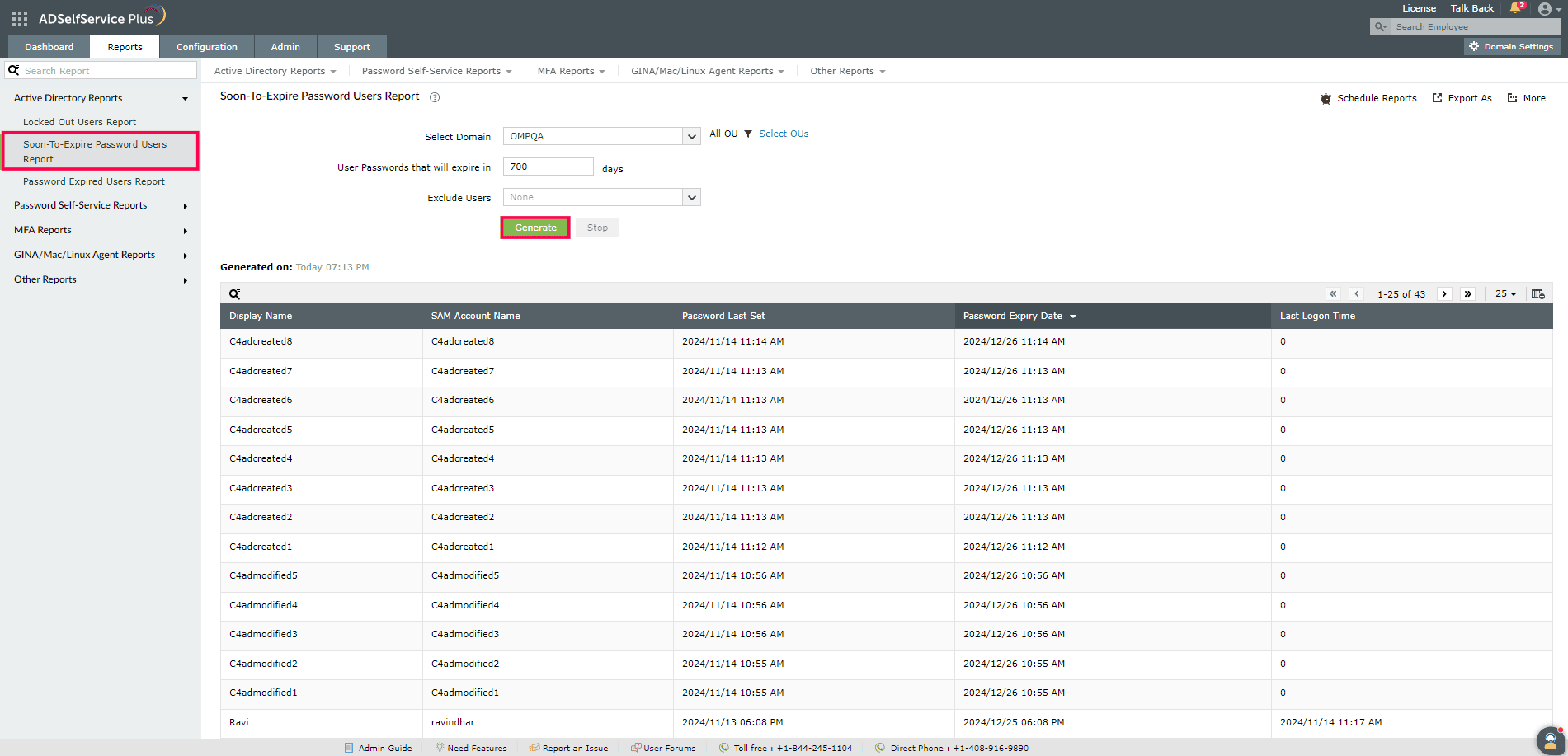Click the More options icon
Screen dimensions: 1568x756
1512,98
